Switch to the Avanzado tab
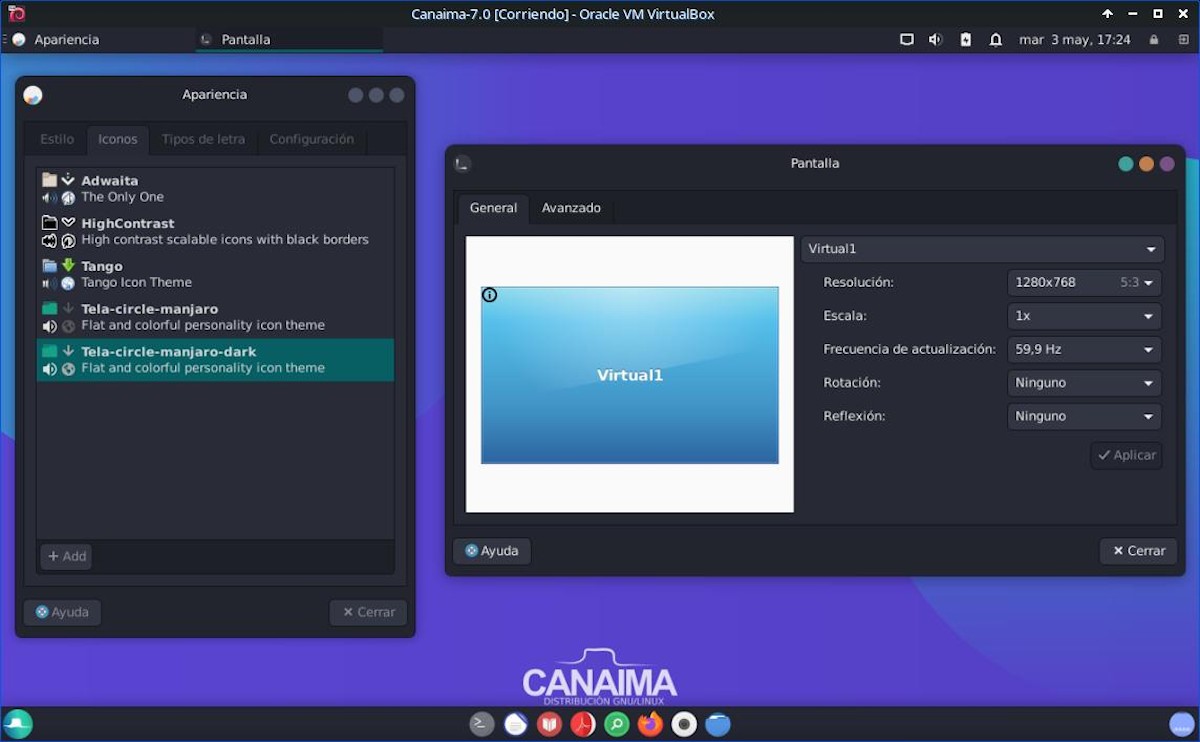The image size is (1200, 742). (x=571, y=208)
